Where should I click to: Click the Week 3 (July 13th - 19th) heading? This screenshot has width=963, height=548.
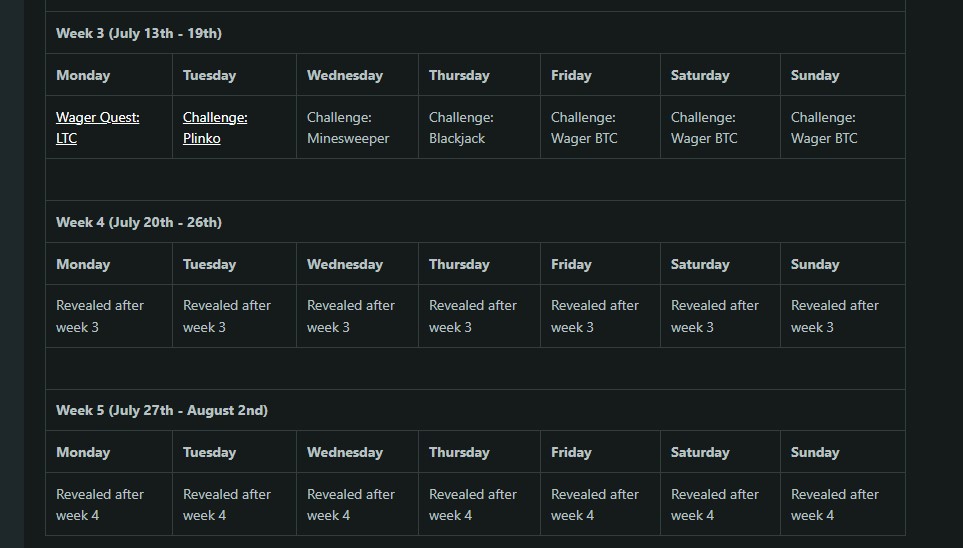click(x=139, y=33)
